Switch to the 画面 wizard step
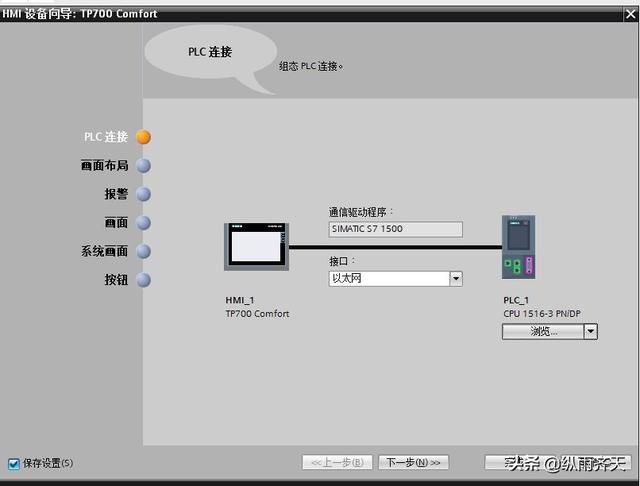The width and height of the screenshot is (640, 486). tap(116, 222)
